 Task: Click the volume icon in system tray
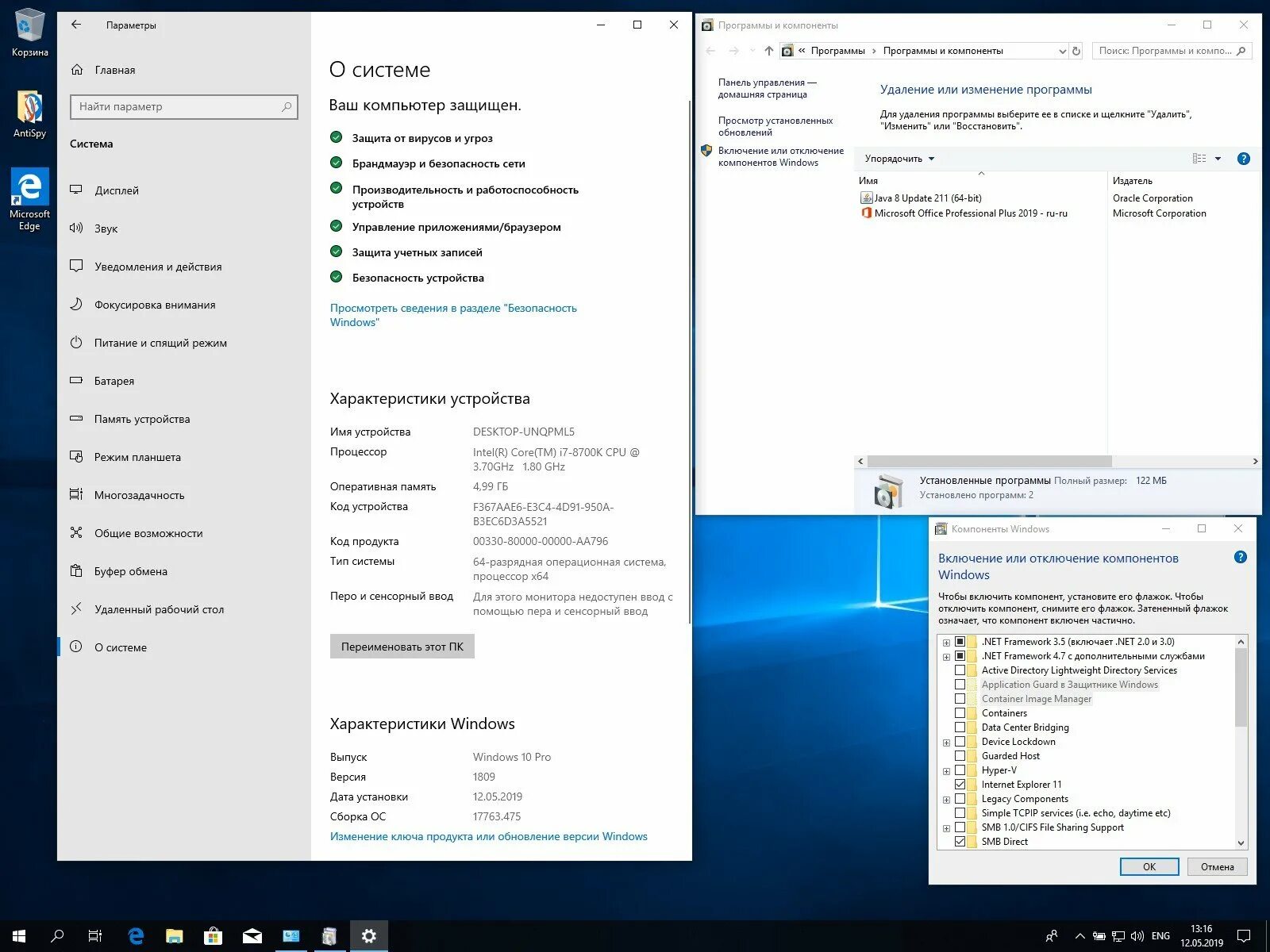point(1137,936)
